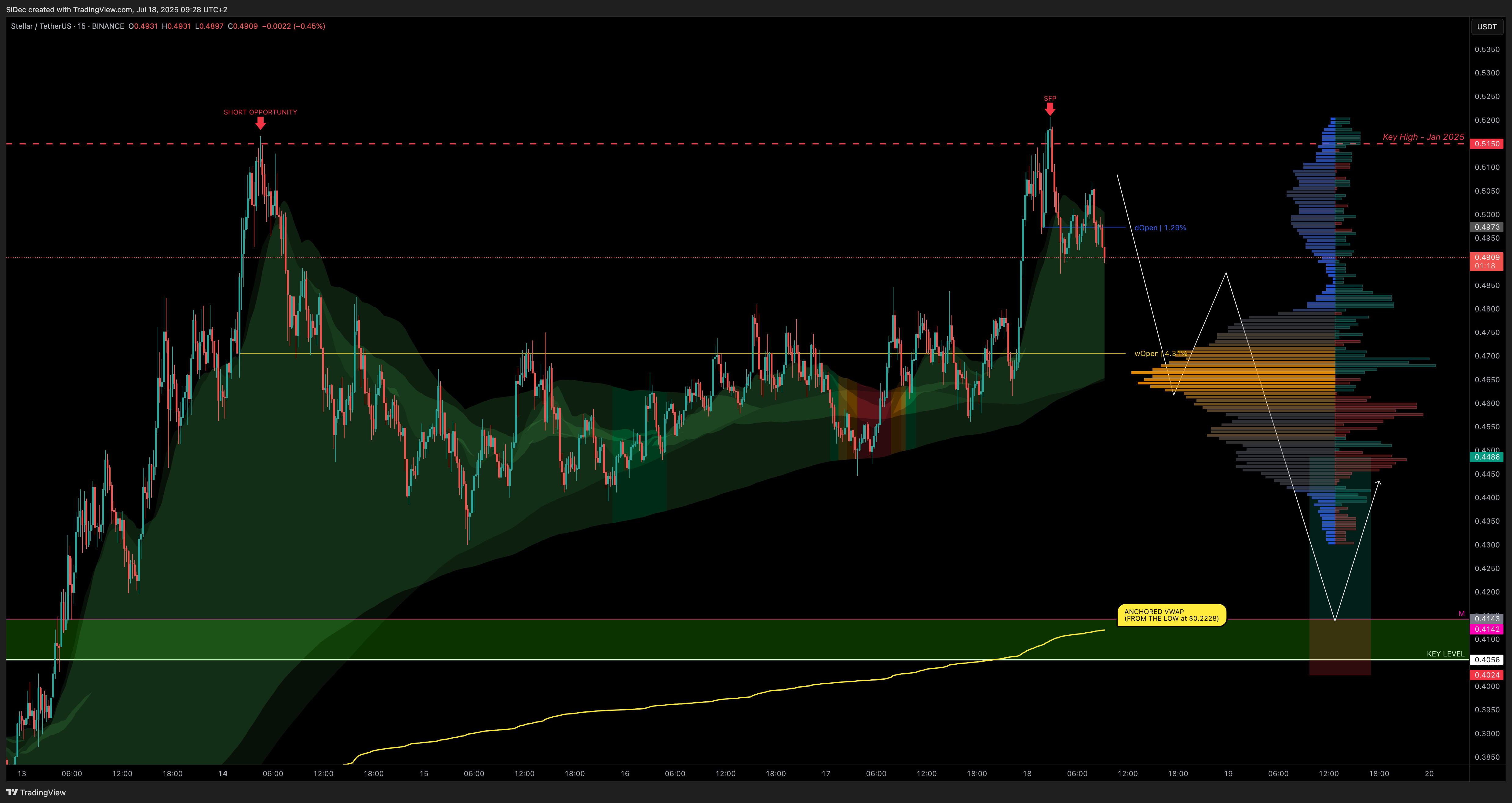Click the ANCHORED VWAP yellow callout
The height and width of the screenshot is (803, 1512).
(1171, 615)
